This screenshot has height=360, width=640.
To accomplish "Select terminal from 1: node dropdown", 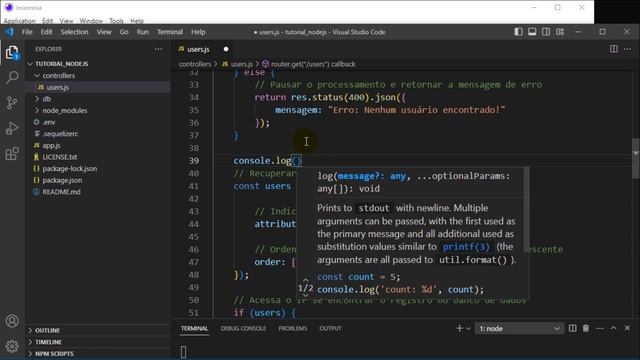I will tap(519, 329).
